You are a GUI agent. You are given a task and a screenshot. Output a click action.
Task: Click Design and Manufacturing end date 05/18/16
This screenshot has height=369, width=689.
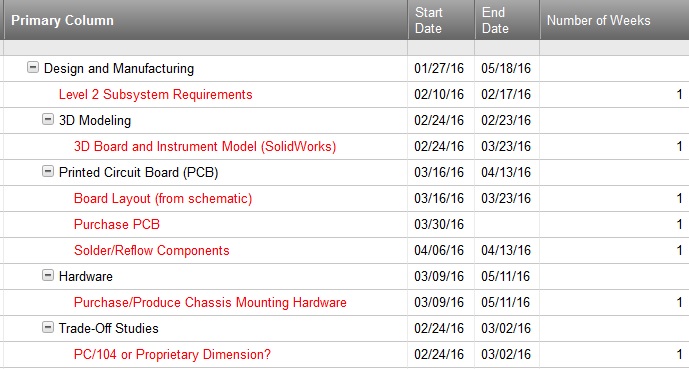506,69
